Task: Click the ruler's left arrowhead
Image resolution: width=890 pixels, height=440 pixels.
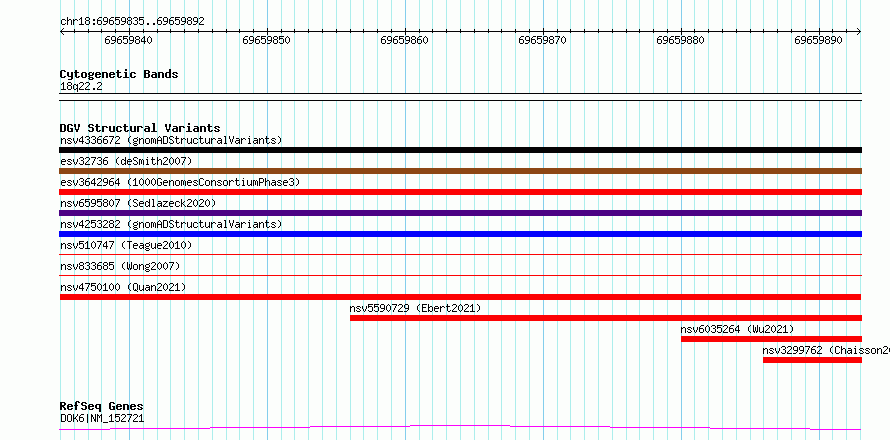Action: click(62, 32)
